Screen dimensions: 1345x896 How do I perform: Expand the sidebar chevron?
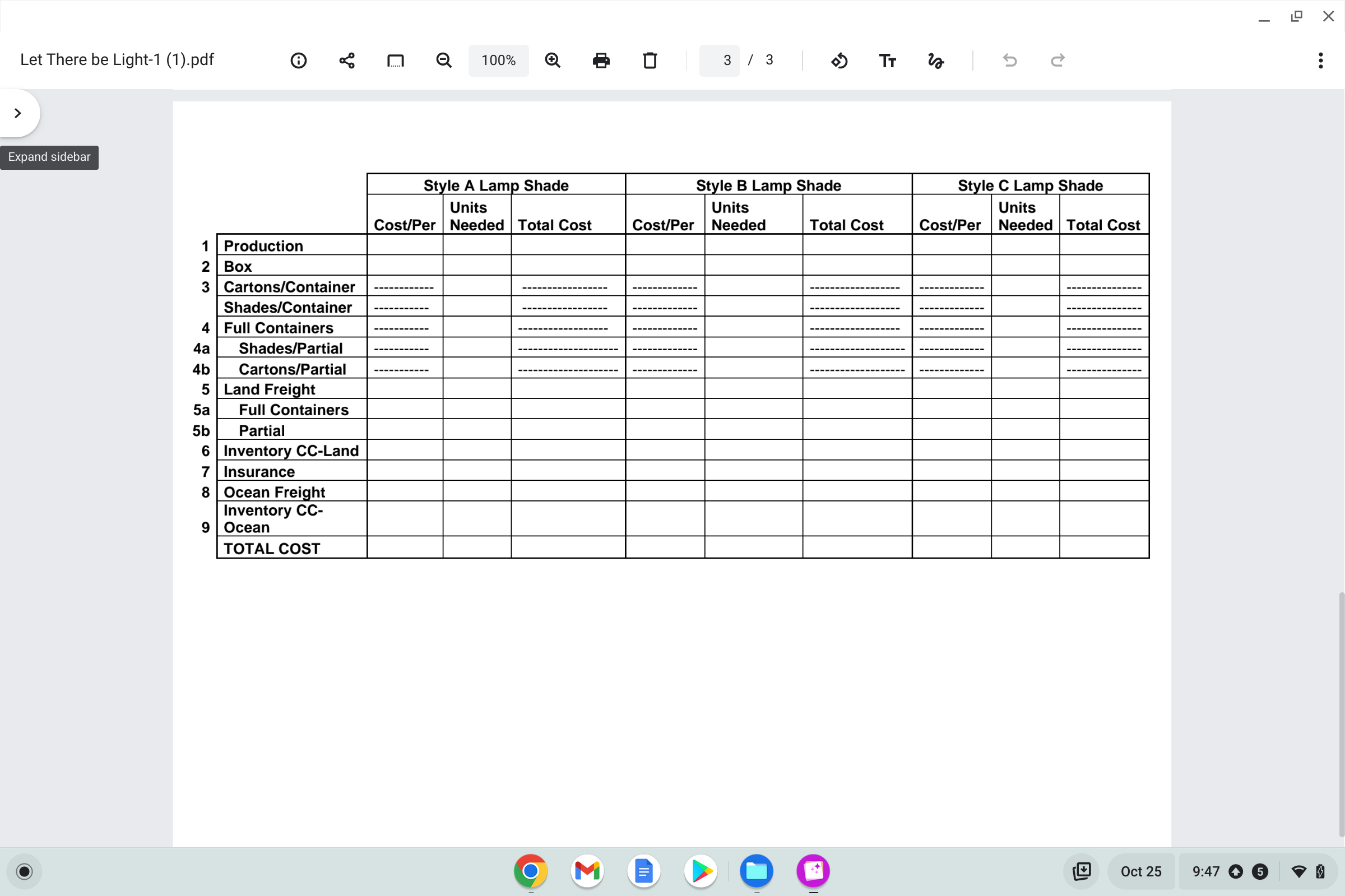click(18, 113)
